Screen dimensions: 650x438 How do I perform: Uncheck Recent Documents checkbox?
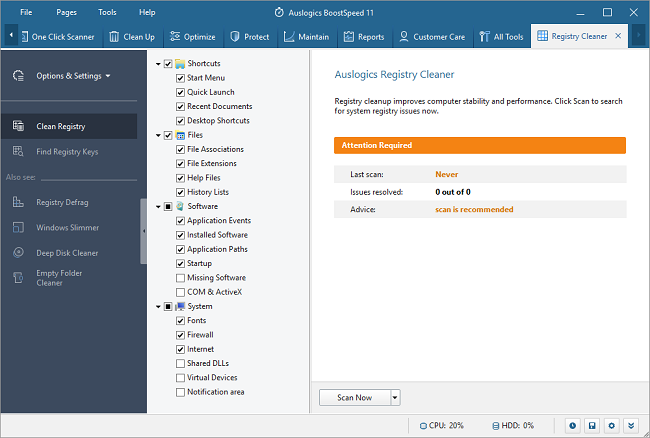(x=180, y=106)
